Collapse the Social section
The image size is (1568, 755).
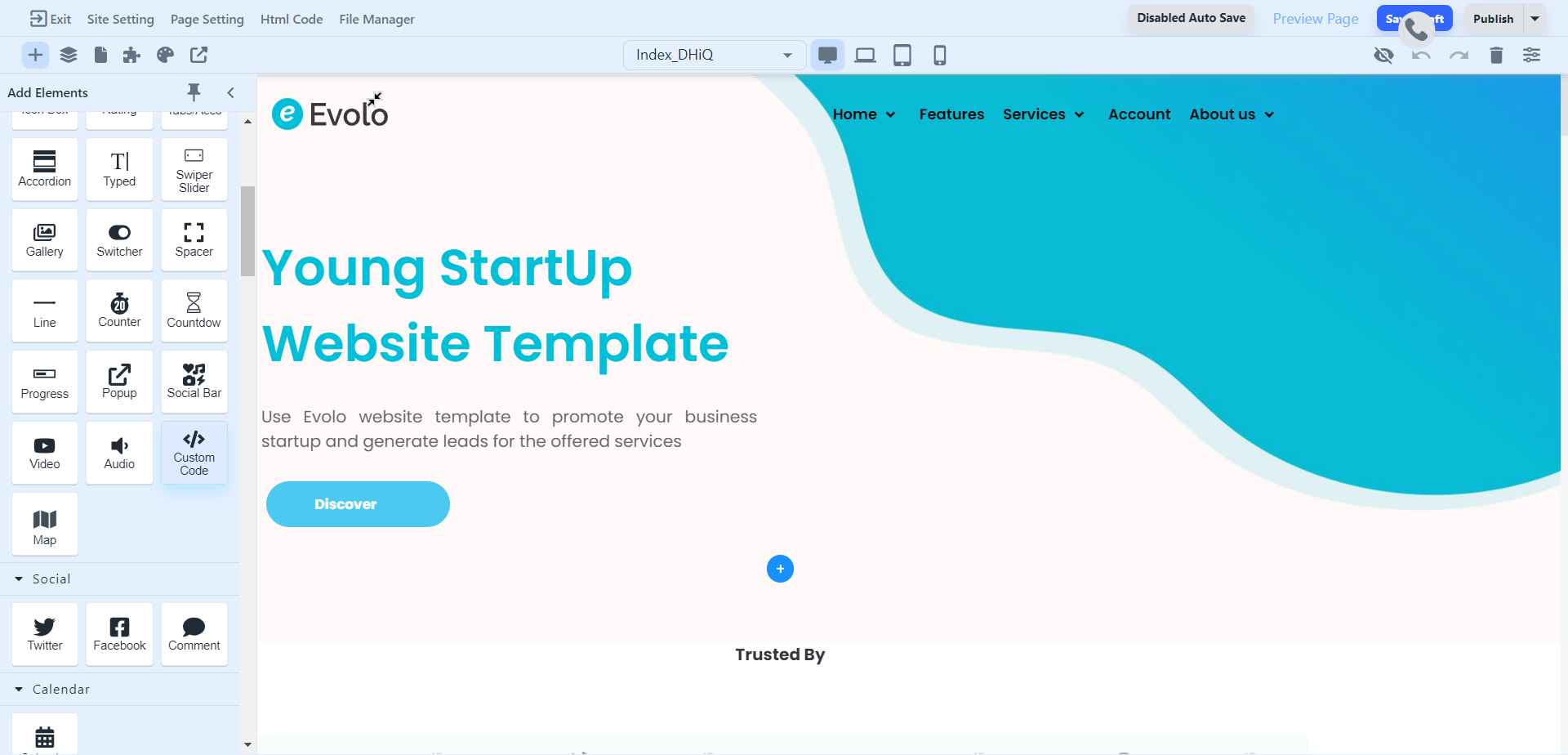coord(19,579)
